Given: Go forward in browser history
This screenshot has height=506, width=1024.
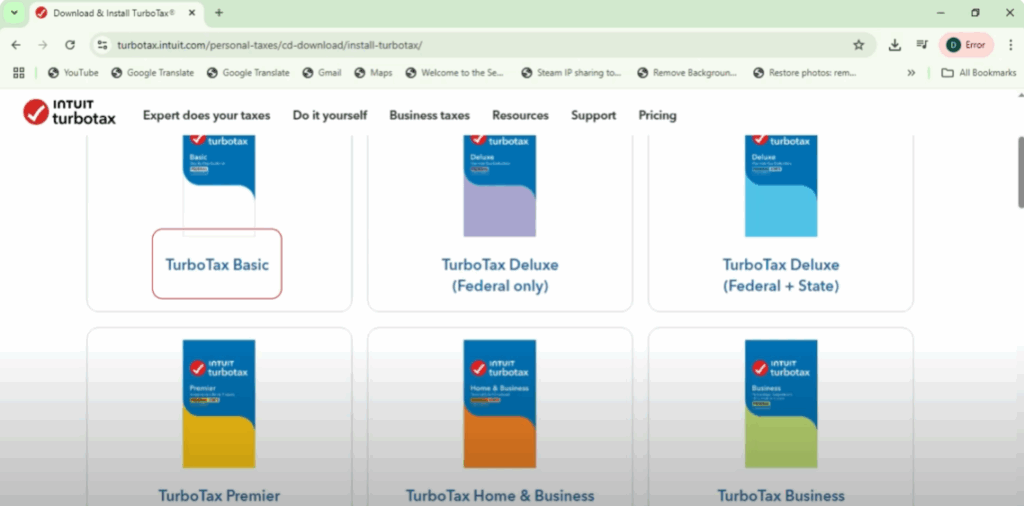Looking at the screenshot, I should pos(43,45).
